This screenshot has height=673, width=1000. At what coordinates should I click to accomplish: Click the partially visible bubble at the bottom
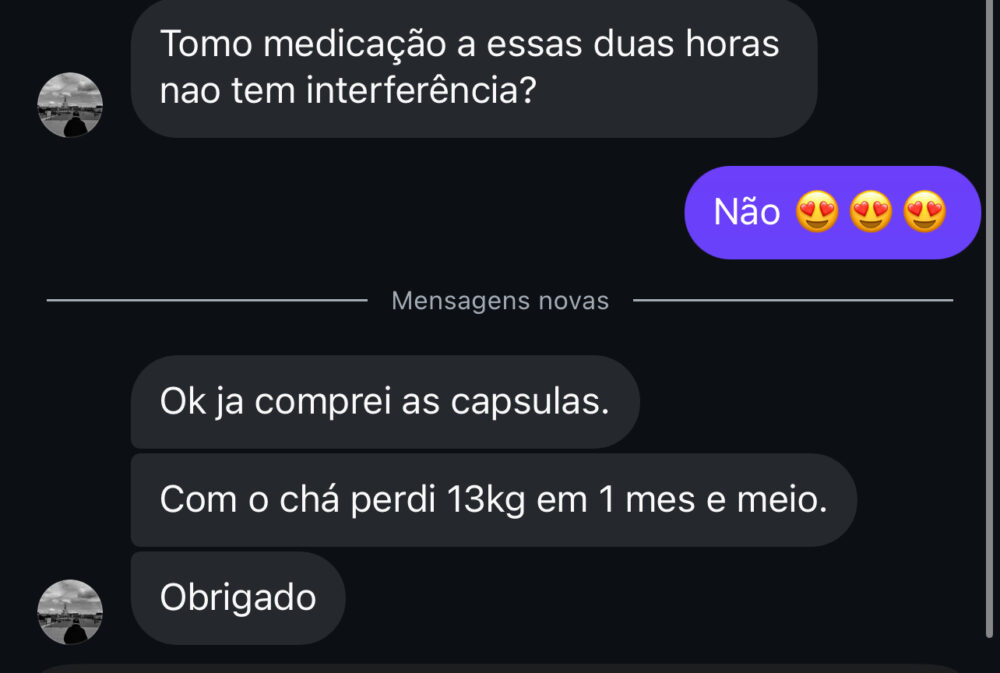500,668
